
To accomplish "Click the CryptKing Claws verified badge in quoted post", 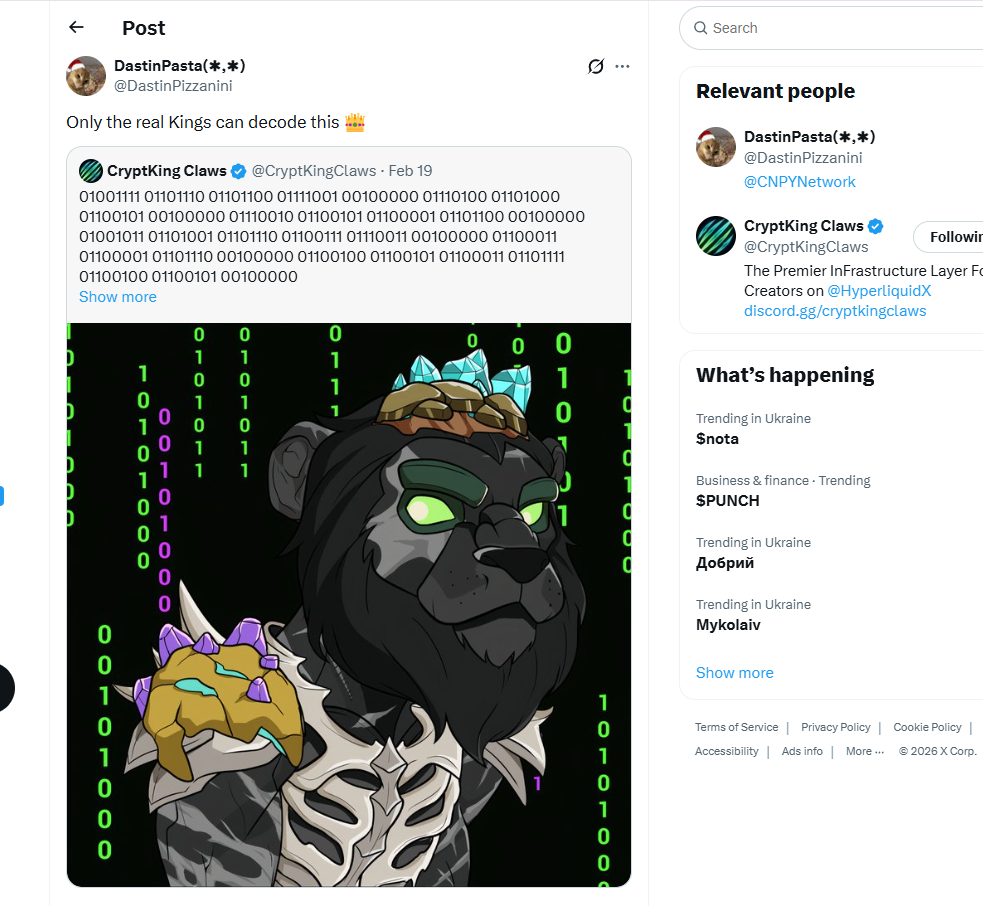I will [239, 171].
